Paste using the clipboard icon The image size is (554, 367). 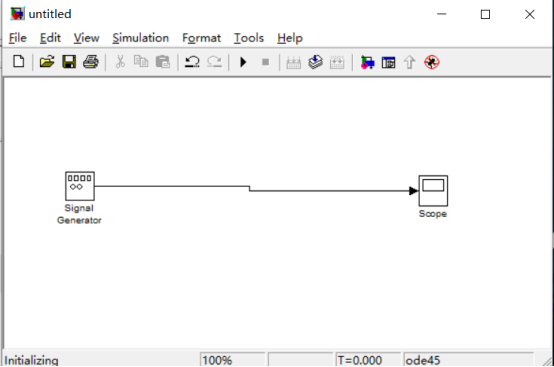coord(163,61)
